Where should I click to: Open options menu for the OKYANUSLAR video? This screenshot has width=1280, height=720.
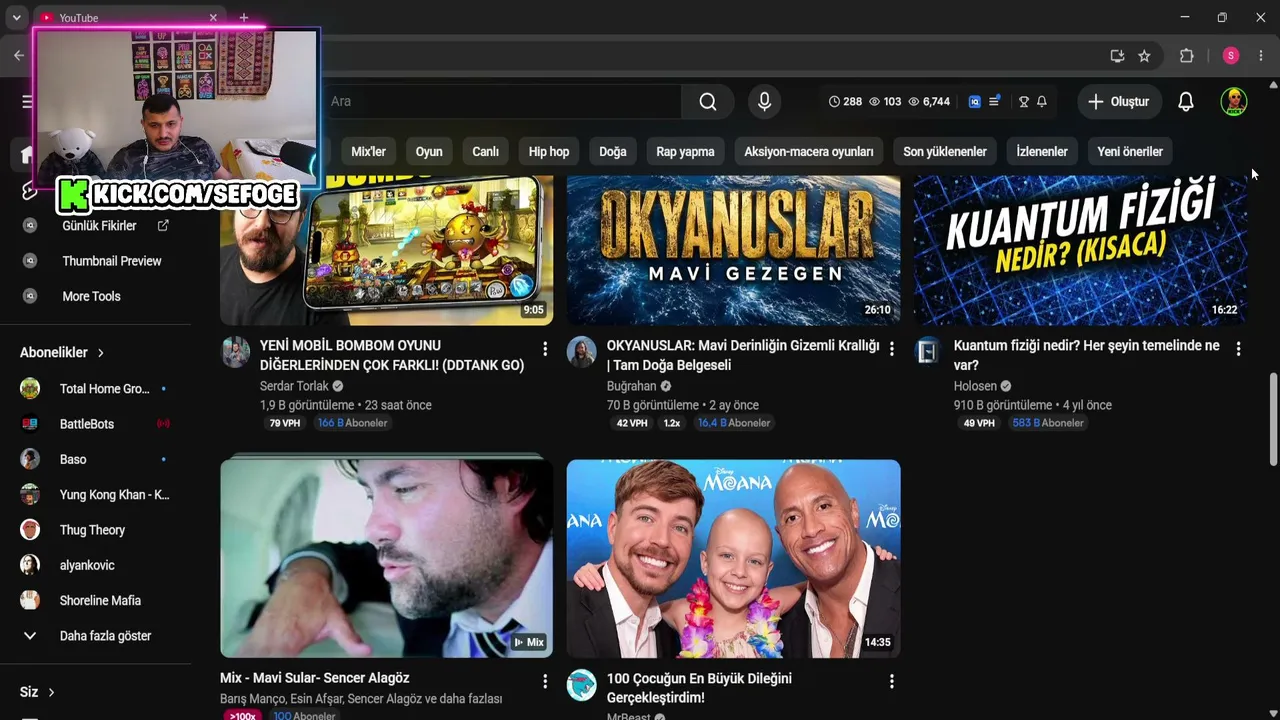pyautogui.click(x=892, y=349)
